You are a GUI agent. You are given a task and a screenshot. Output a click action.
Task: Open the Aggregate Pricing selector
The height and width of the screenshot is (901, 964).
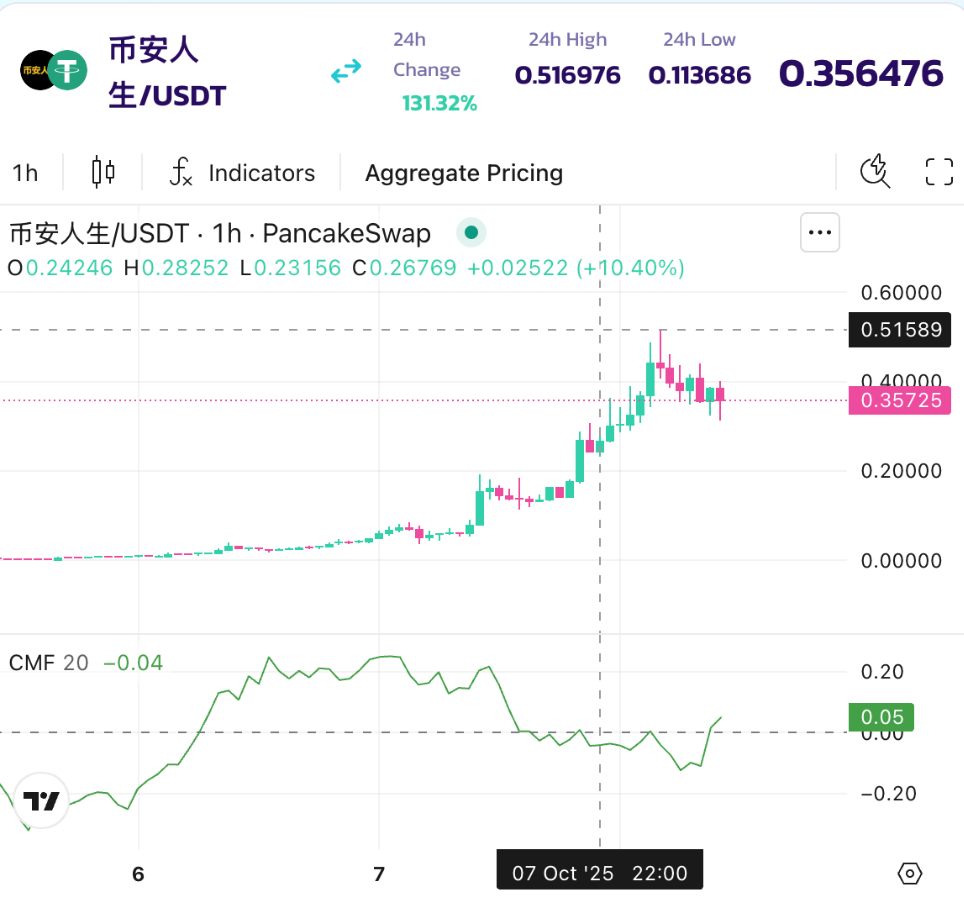coord(463,172)
